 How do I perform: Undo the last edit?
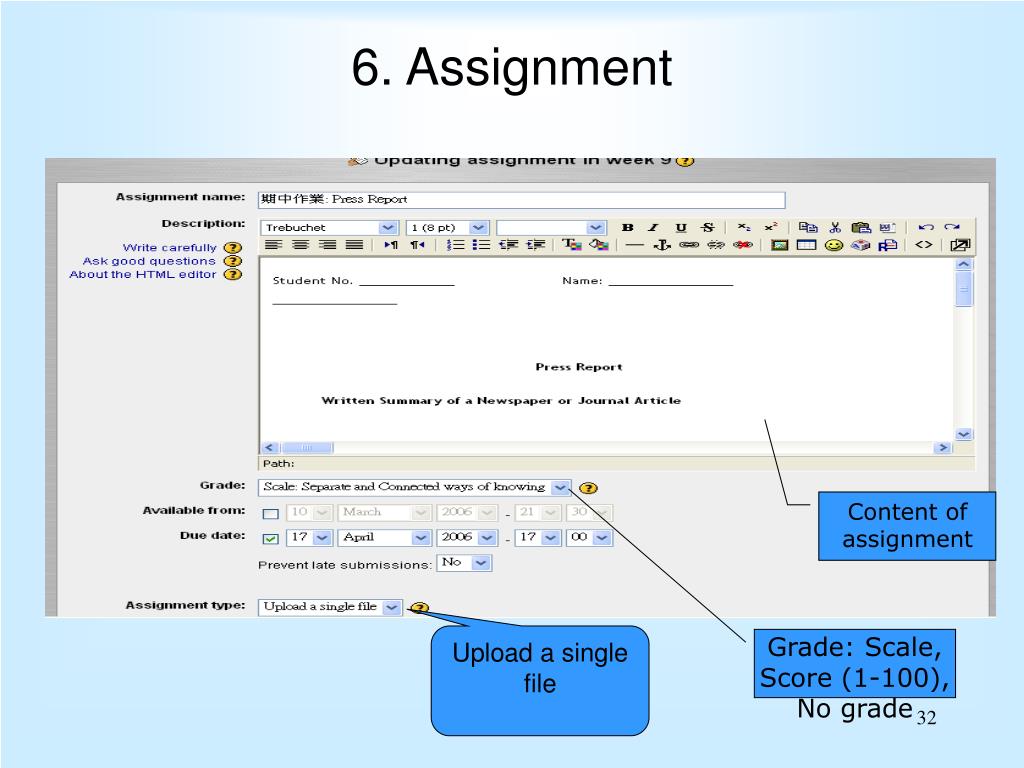(925, 227)
